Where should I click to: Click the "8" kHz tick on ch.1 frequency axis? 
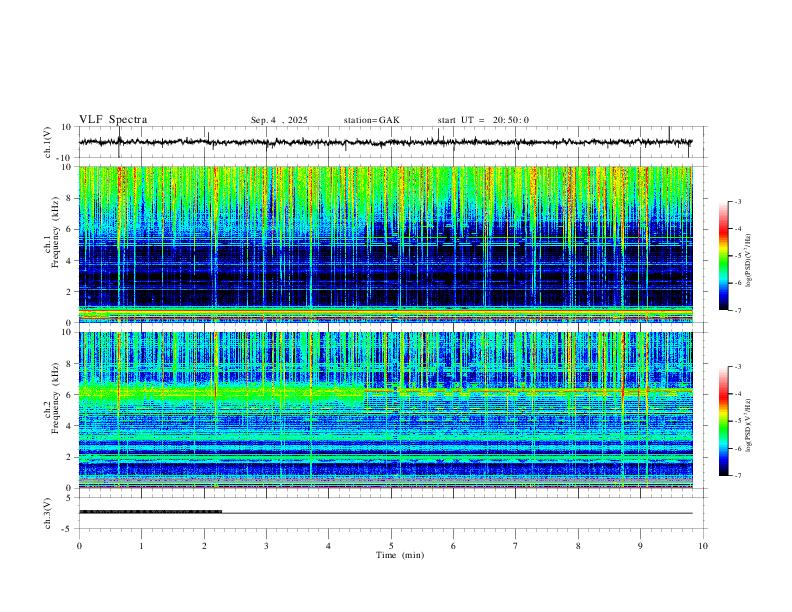tap(69, 198)
